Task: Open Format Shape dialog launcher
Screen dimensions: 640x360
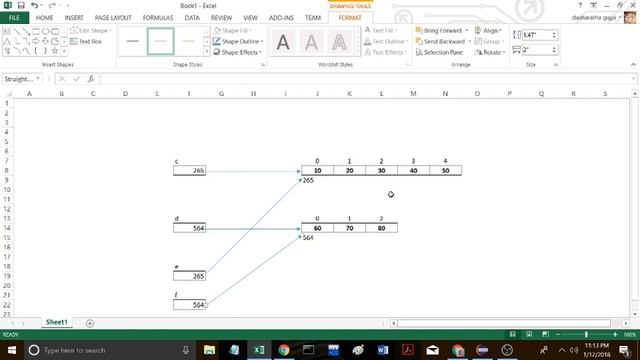Action: [263, 65]
